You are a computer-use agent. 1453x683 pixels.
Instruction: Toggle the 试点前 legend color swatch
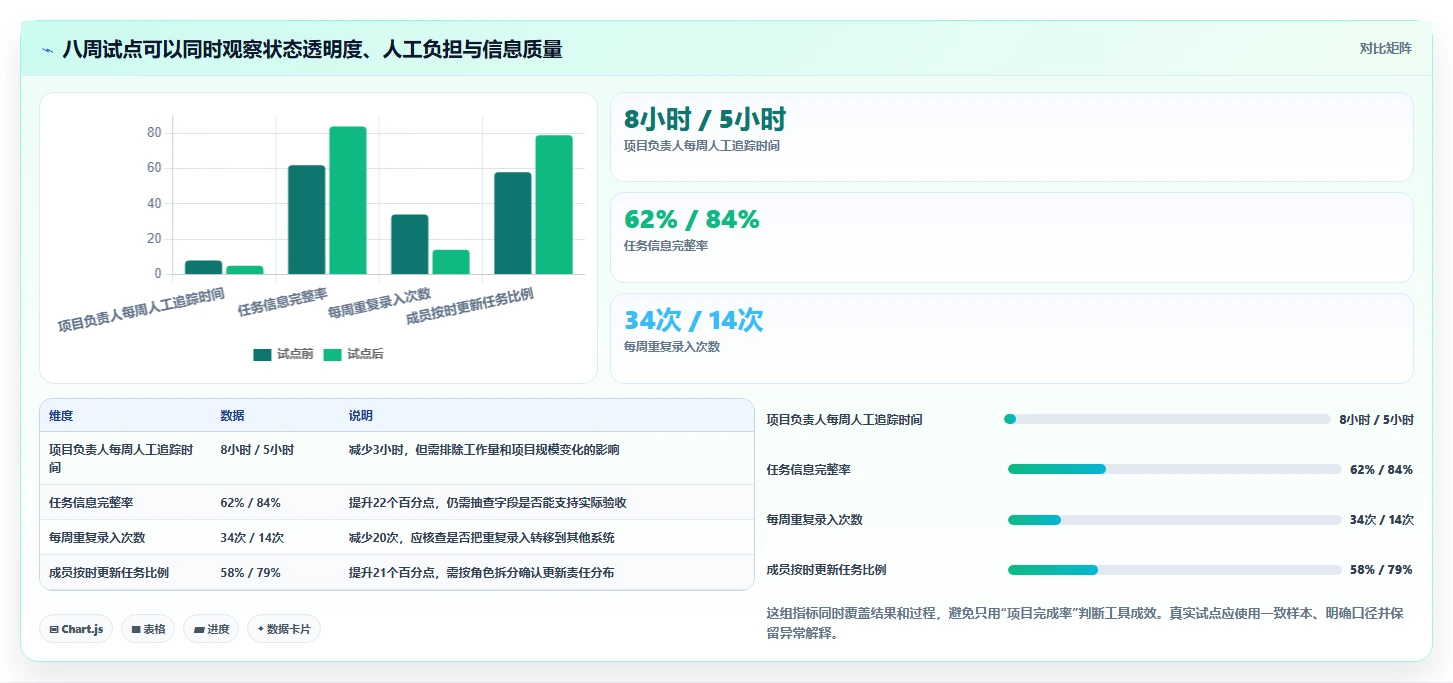point(262,354)
